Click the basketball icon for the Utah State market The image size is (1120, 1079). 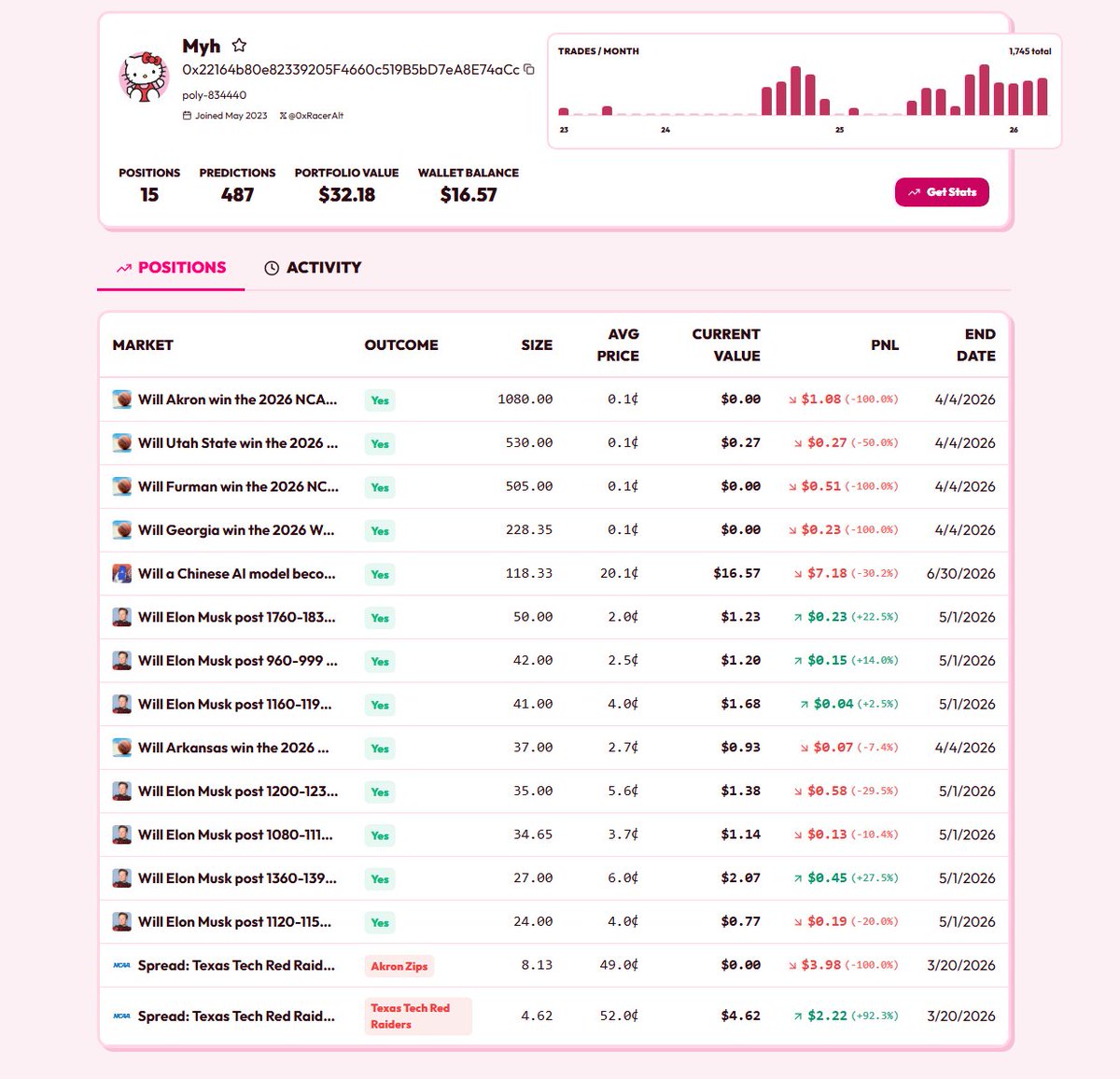122,443
